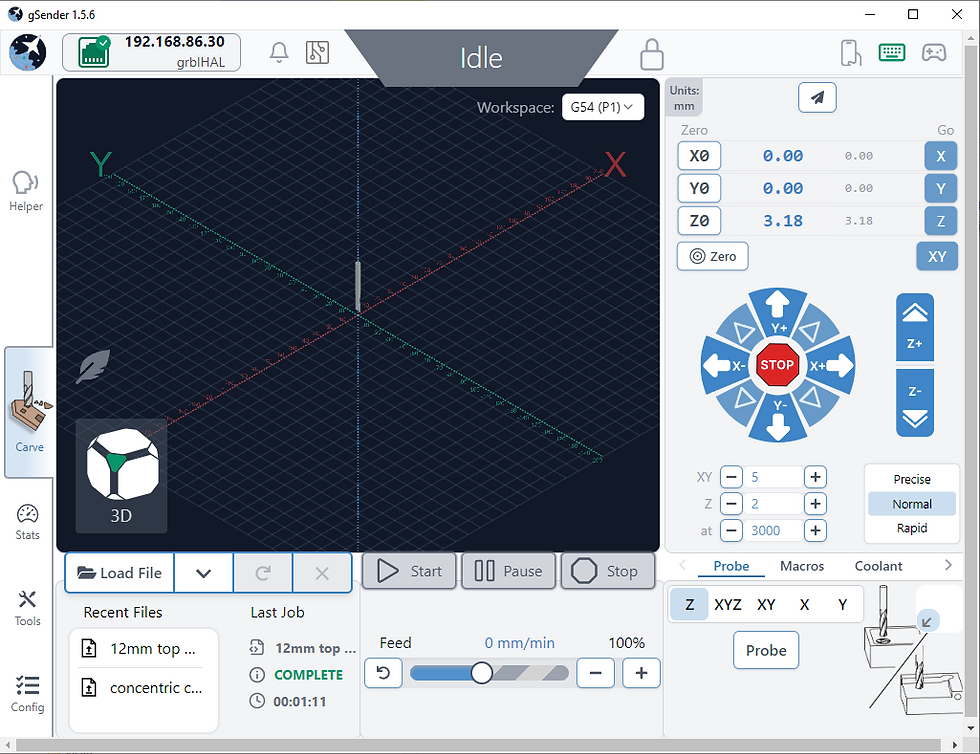Image resolution: width=980 pixels, height=754 pixels.
Task: Open recent file concentric c...
Action: (x=143, y=688)
